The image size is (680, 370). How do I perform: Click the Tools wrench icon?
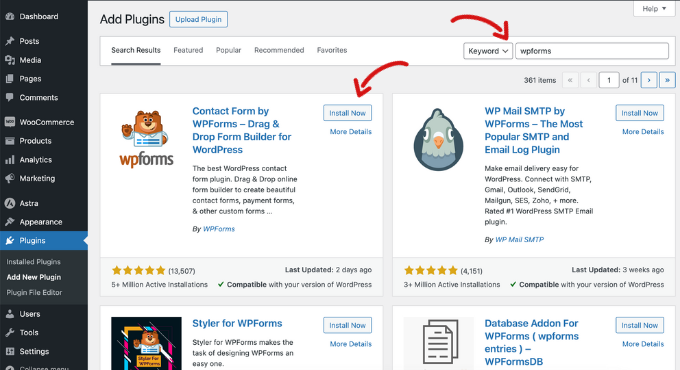click(10, 333)
